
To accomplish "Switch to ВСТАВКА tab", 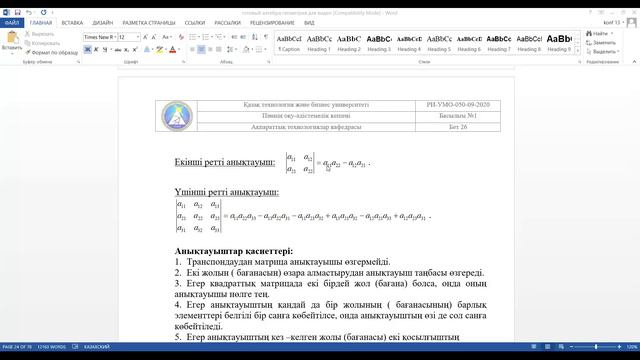I will point(72,23).
